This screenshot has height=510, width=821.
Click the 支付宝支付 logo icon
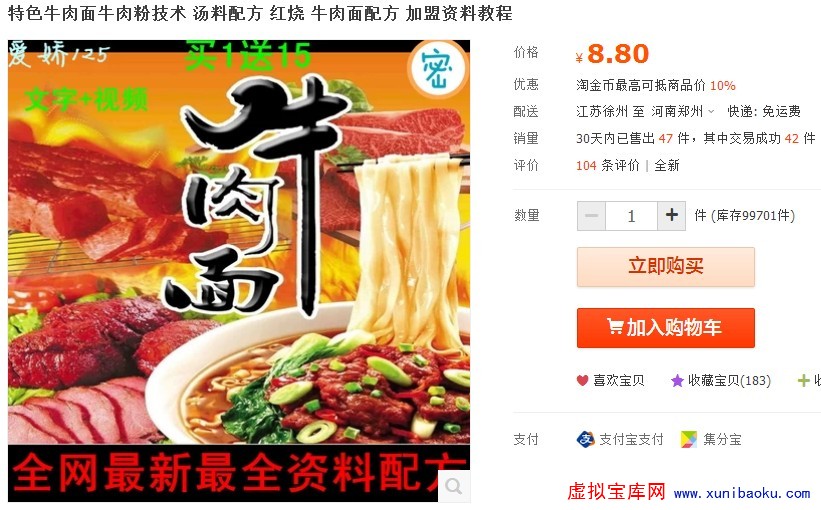click(x=585, y=439)
